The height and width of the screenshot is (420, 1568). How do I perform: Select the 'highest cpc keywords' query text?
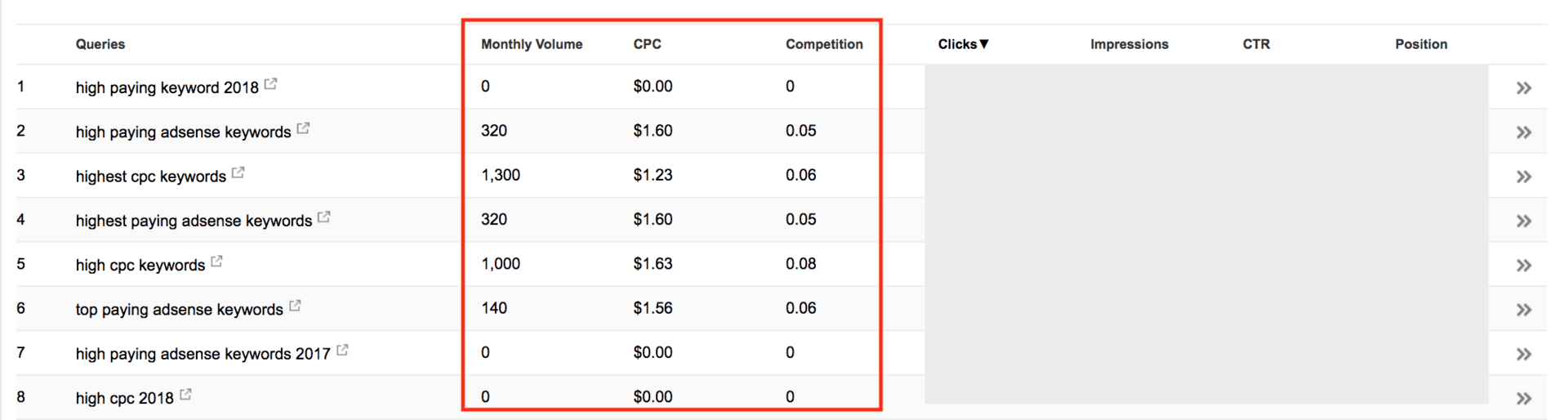[x=151, y=176]
